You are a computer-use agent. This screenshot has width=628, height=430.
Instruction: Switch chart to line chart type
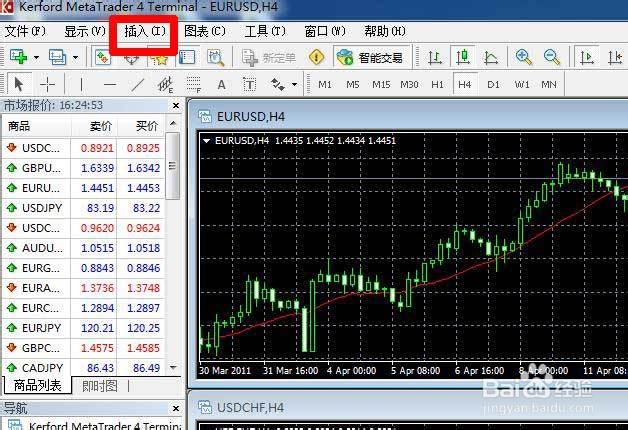pos(491,57)
